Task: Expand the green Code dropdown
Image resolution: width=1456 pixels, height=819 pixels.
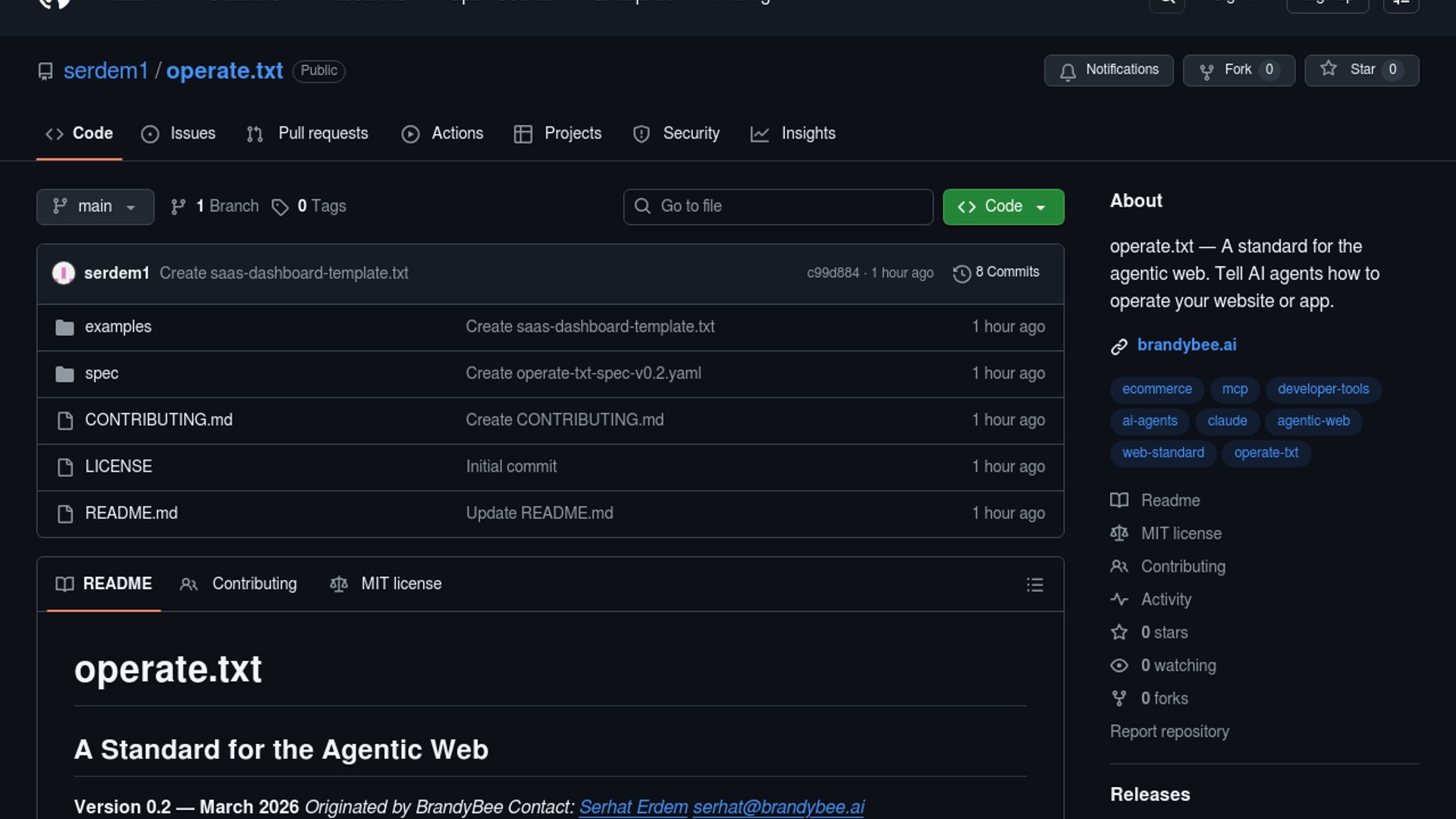Action: [x=1003, y=207]
